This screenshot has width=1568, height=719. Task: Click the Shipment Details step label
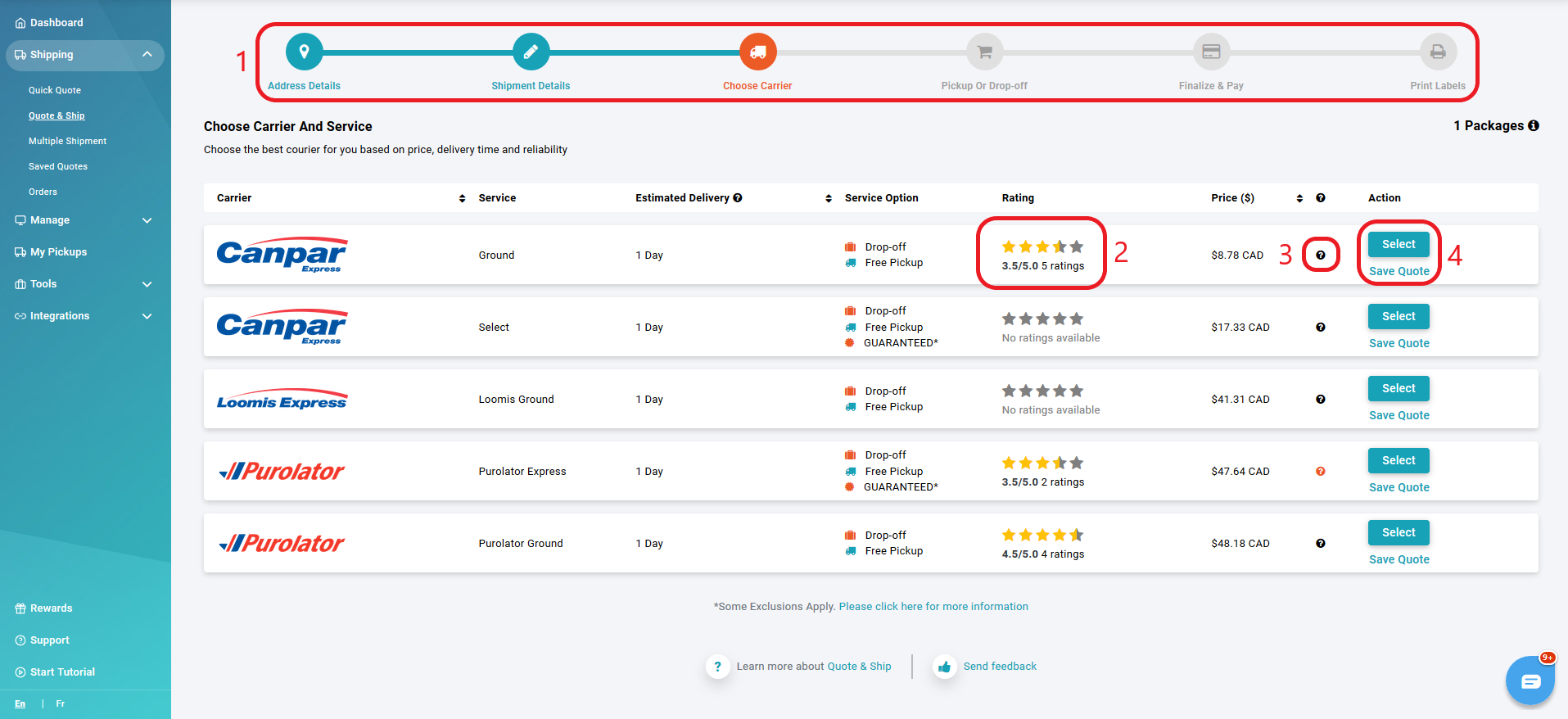[x=531, y=86]
